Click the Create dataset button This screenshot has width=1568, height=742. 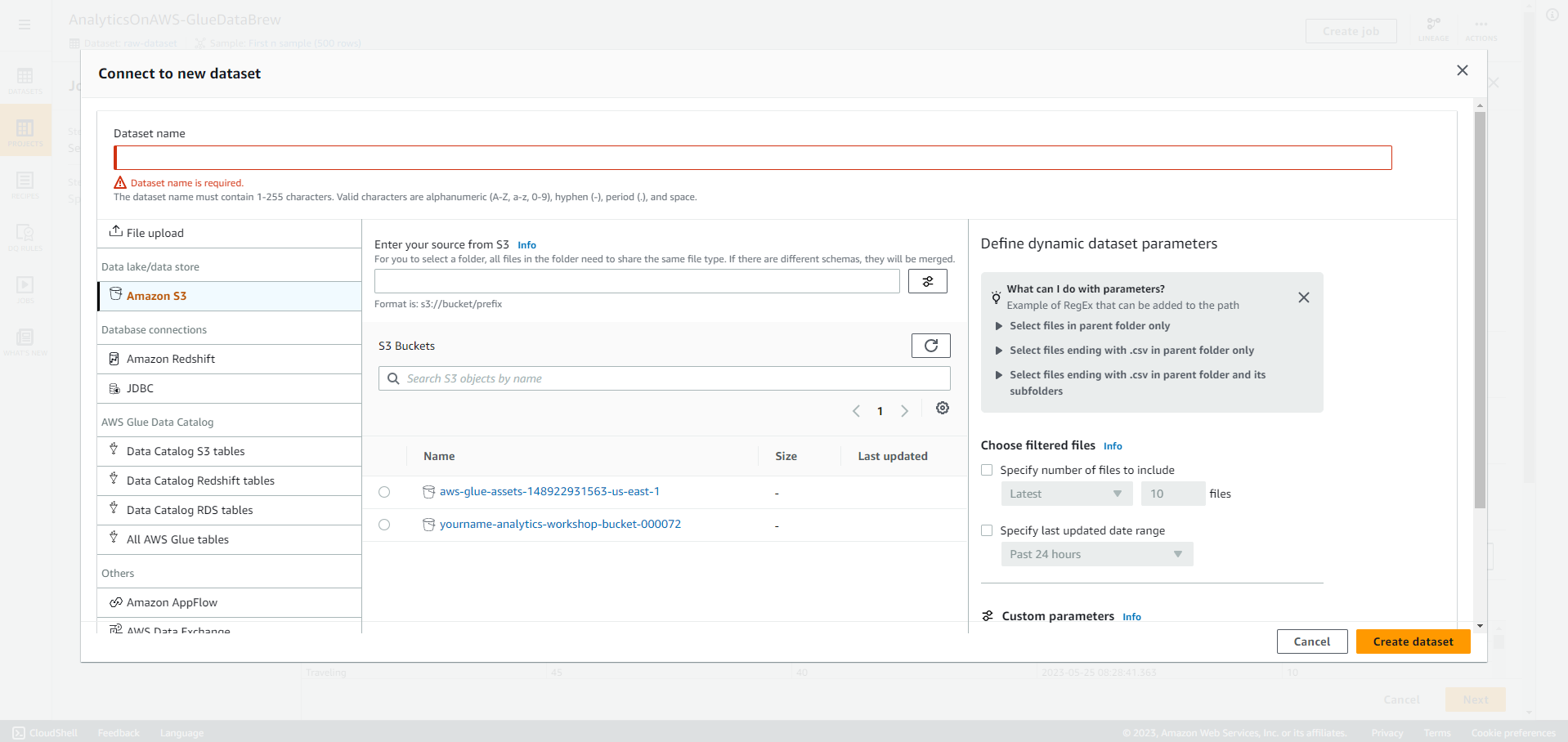[1413, 641]
